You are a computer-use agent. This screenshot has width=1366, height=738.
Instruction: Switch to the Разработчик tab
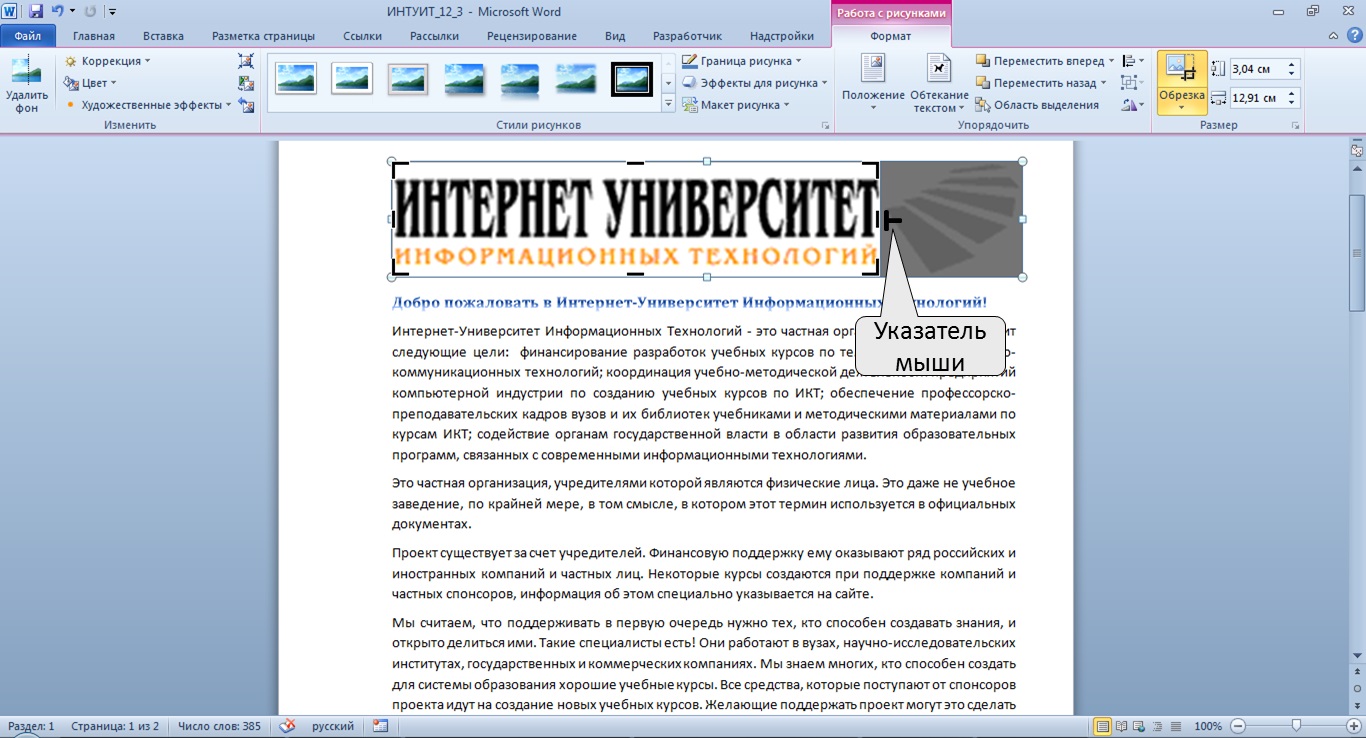(x=686, y=36)
